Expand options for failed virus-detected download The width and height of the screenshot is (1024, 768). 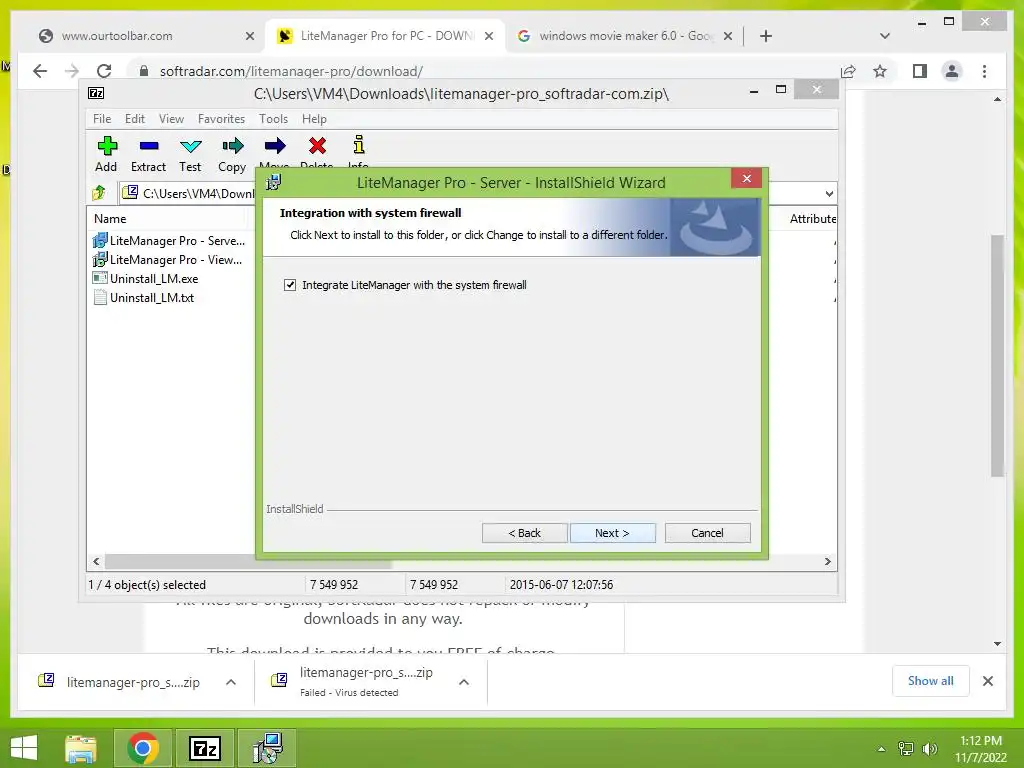[464, 682]
